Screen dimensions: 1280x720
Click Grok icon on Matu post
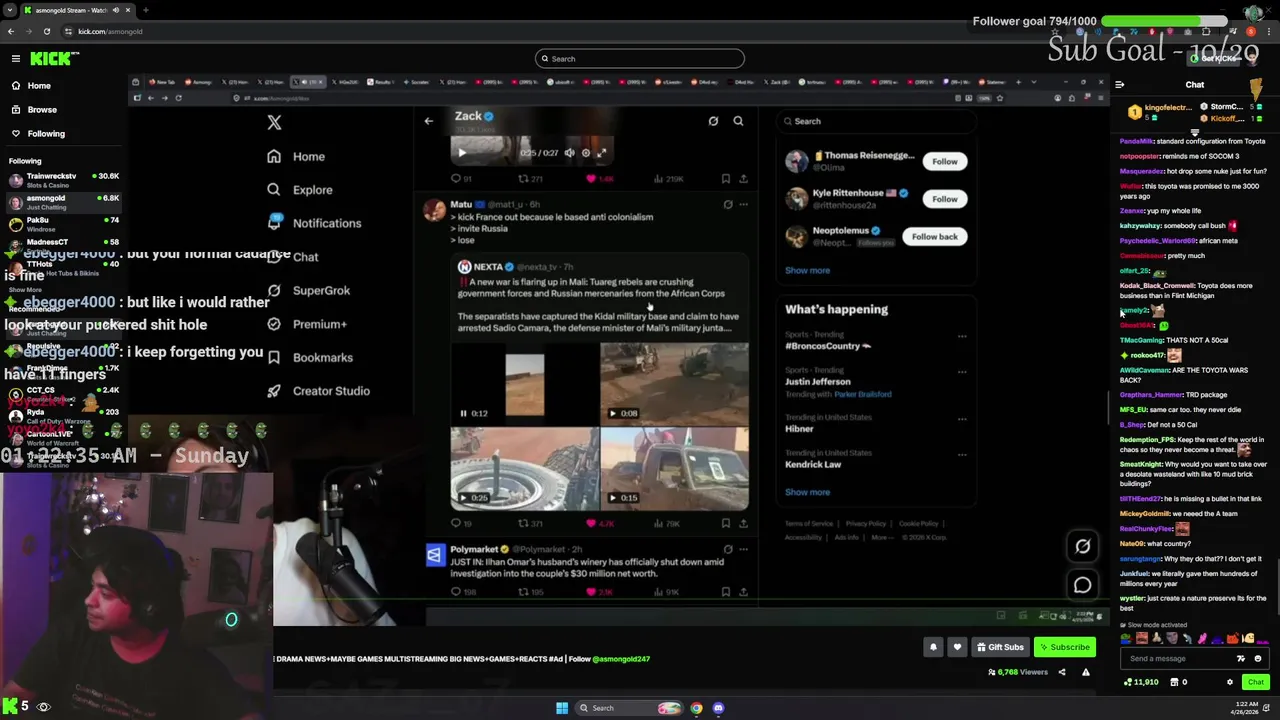click(727, 205)
